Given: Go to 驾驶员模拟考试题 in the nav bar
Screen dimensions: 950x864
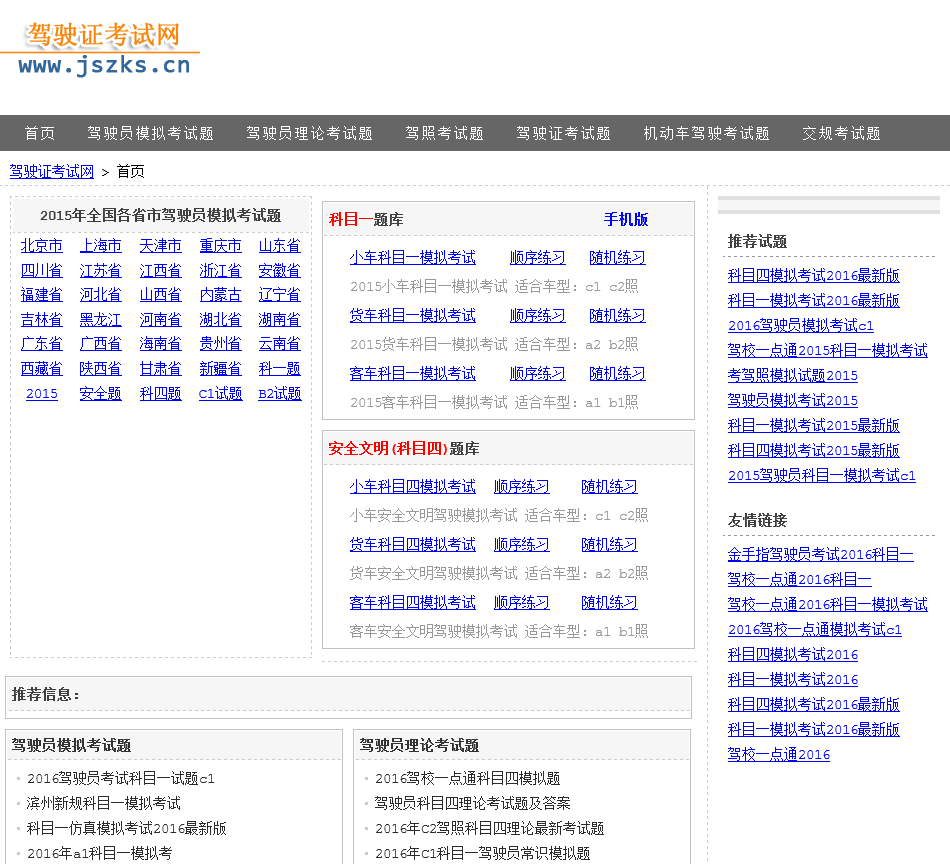Looking at the screenshot, I should click(150, 133).
